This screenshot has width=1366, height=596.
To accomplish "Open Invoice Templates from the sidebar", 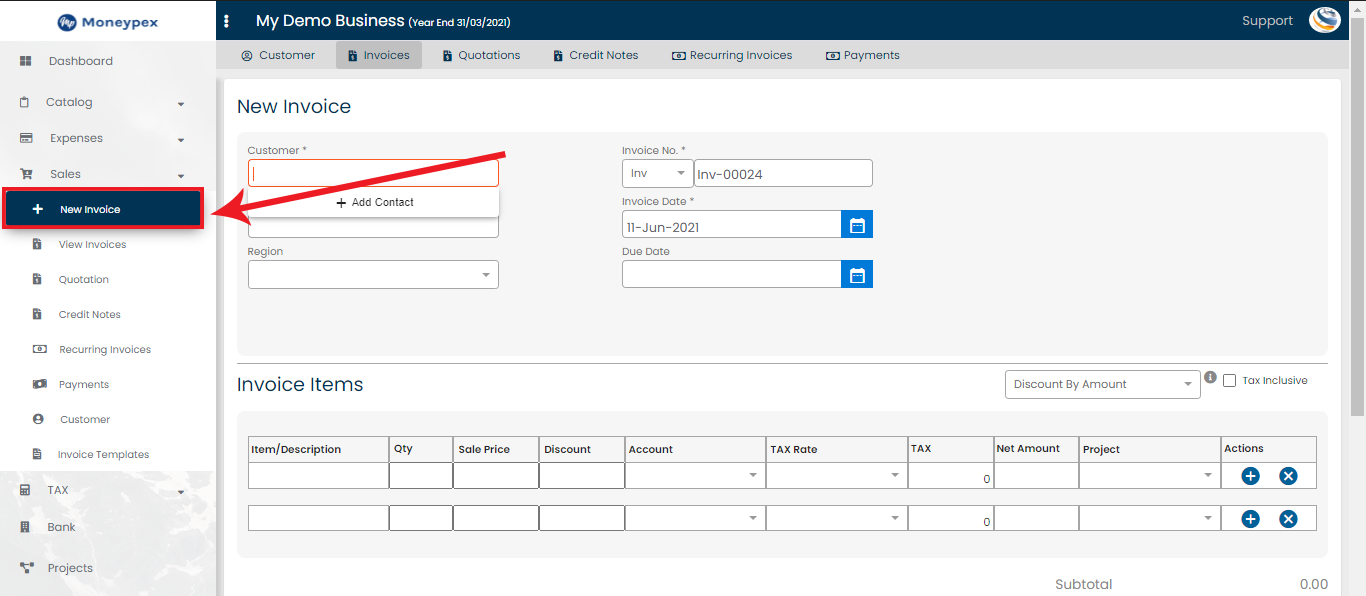I will pos(104,454).
